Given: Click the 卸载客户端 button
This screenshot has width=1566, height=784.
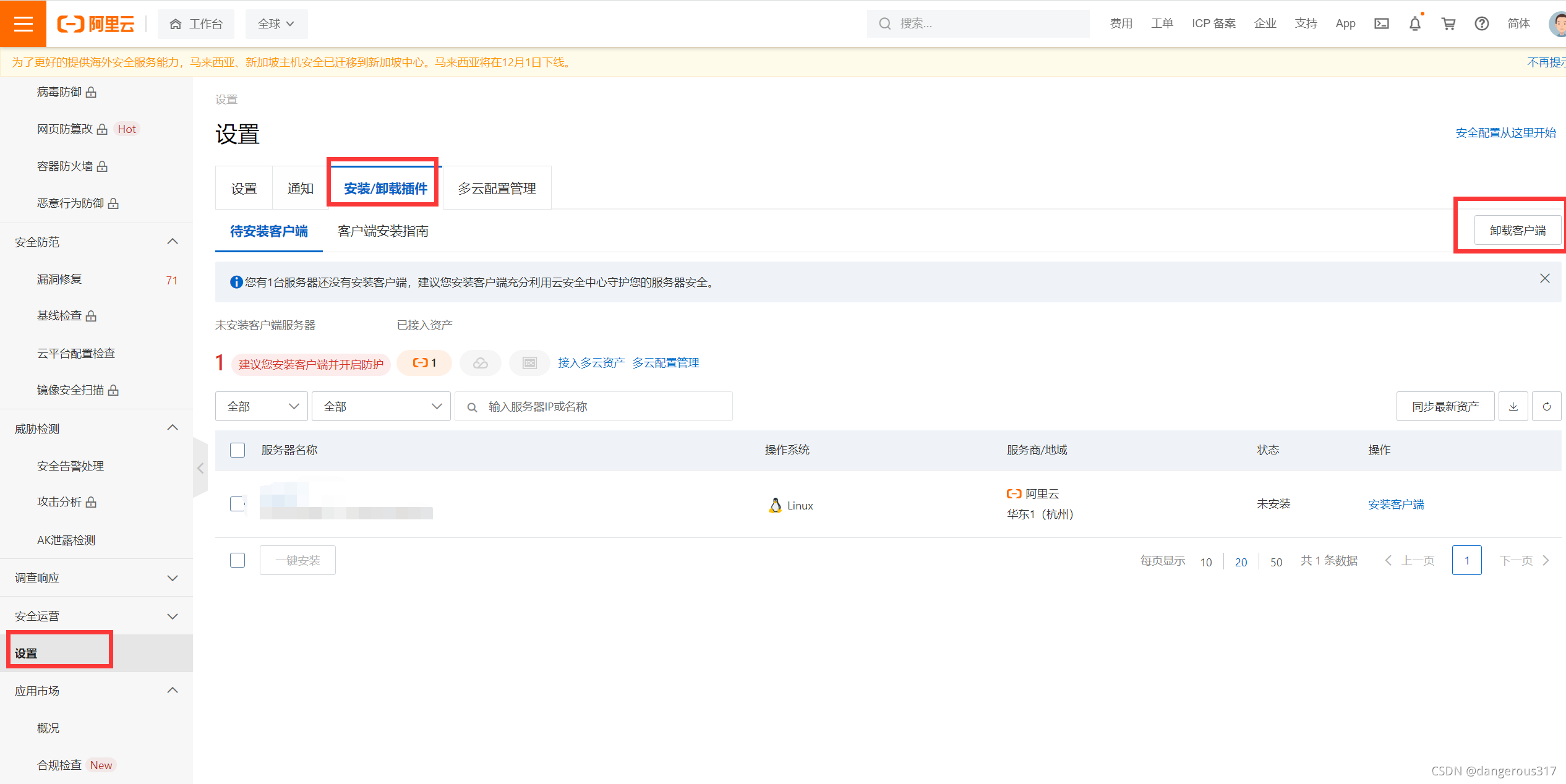Looking at the screenshot, I should point(1517,231).
